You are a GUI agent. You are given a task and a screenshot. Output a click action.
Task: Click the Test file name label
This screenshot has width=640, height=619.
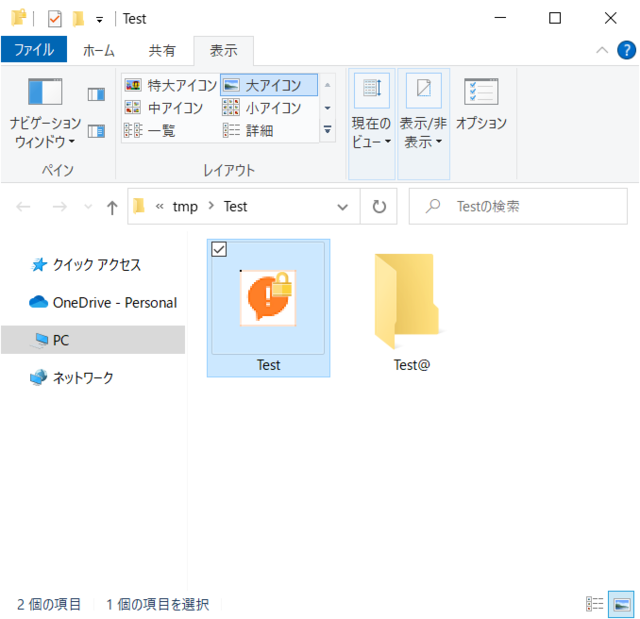(x=269, y=365)
